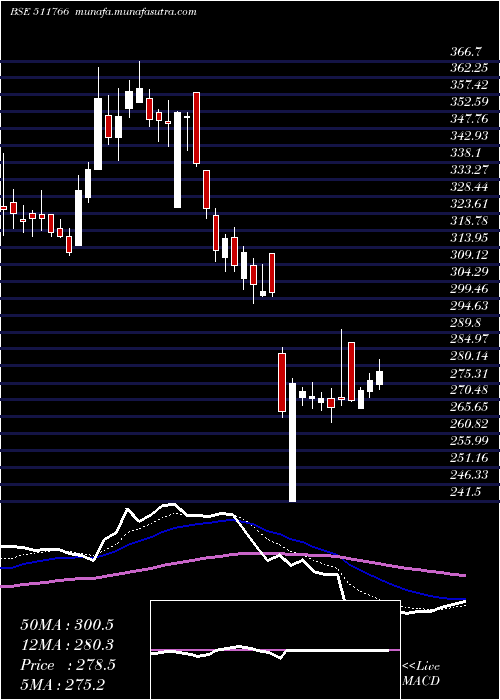Click the 5MA : 275.2 readout

[64, 685]
